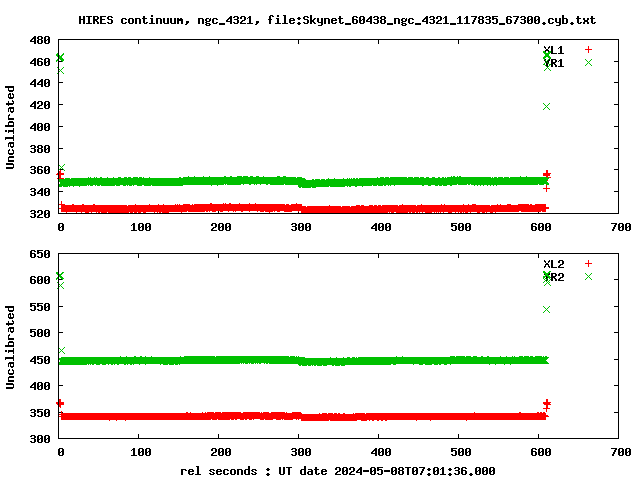Click the 380 tick label on the top plot
The image size is (640, 480).
coord(40,149)
